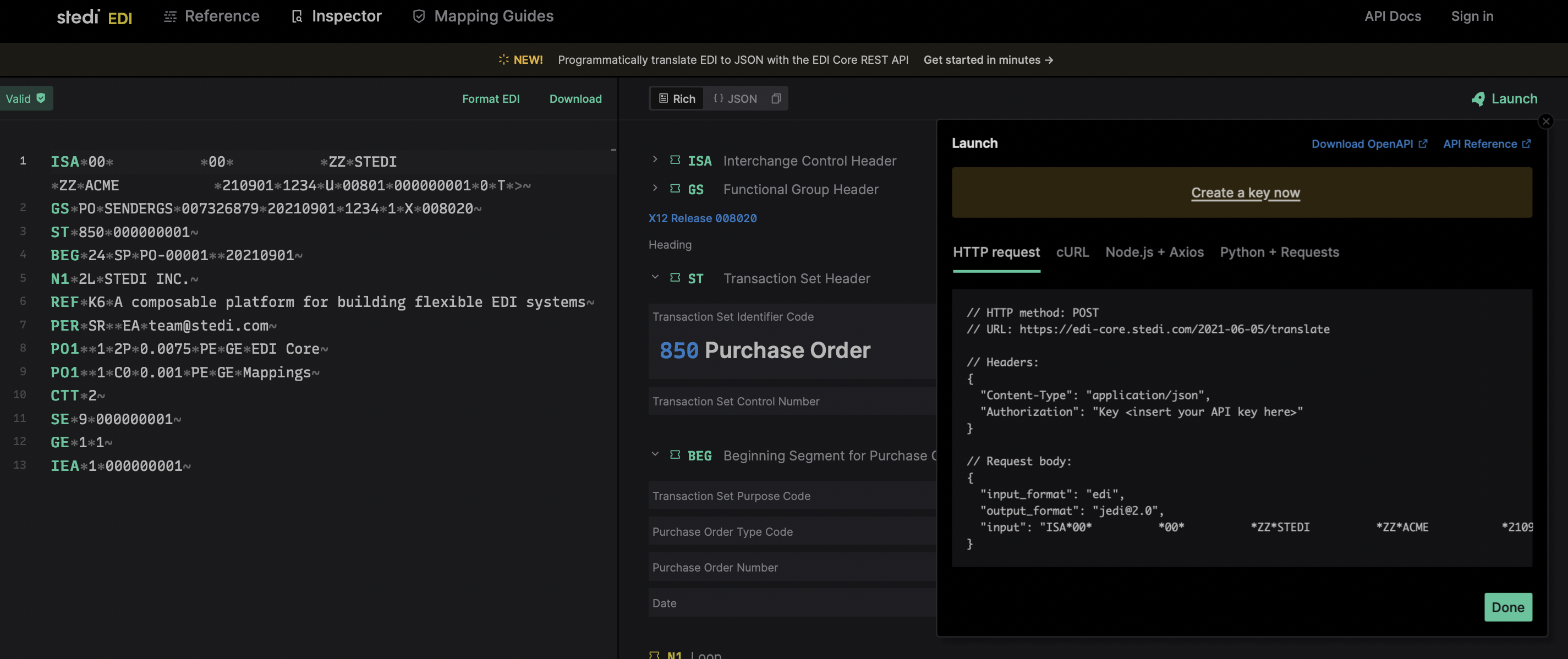
Task: Click the Mapping Guides shield icon
Action: coord(419,17)
